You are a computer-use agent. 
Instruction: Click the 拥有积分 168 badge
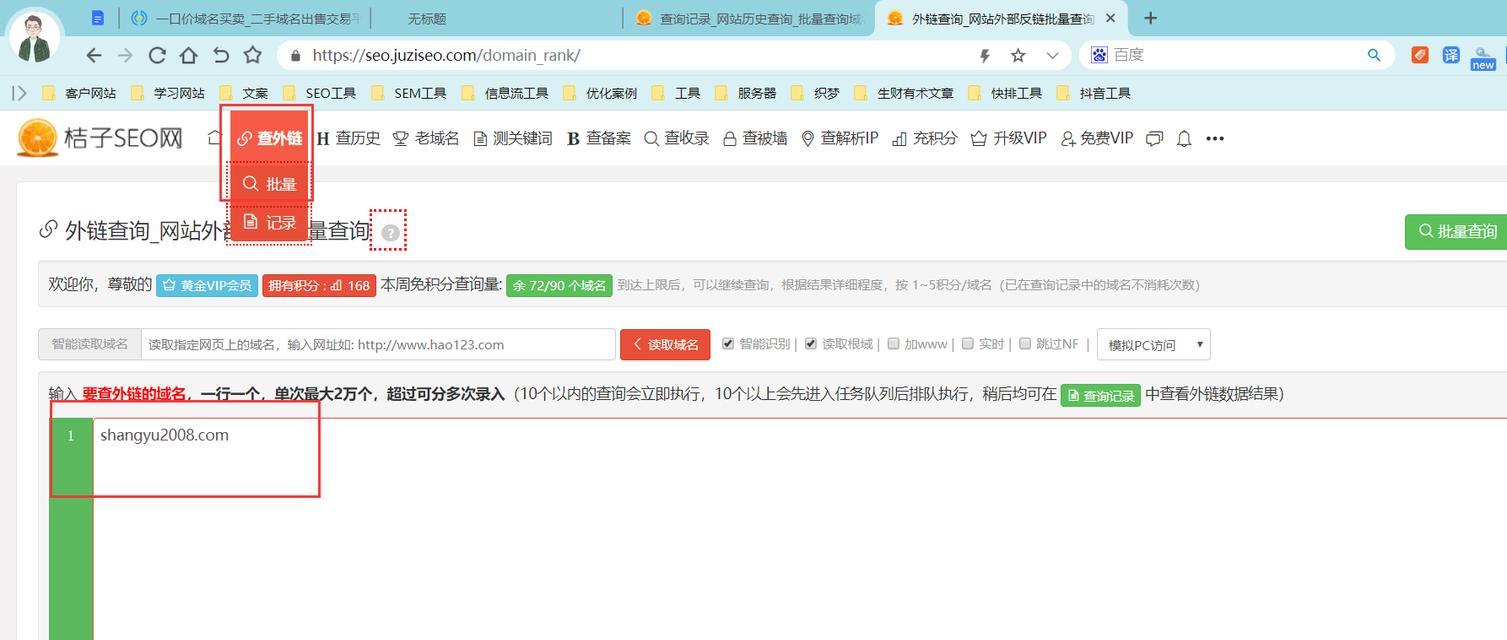pyautogui.click(x=319, y=285)
